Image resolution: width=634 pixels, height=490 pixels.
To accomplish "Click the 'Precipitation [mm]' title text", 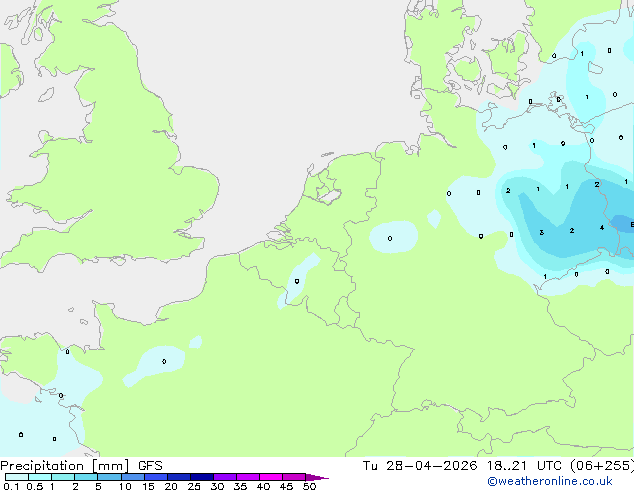I will (65, 466).
